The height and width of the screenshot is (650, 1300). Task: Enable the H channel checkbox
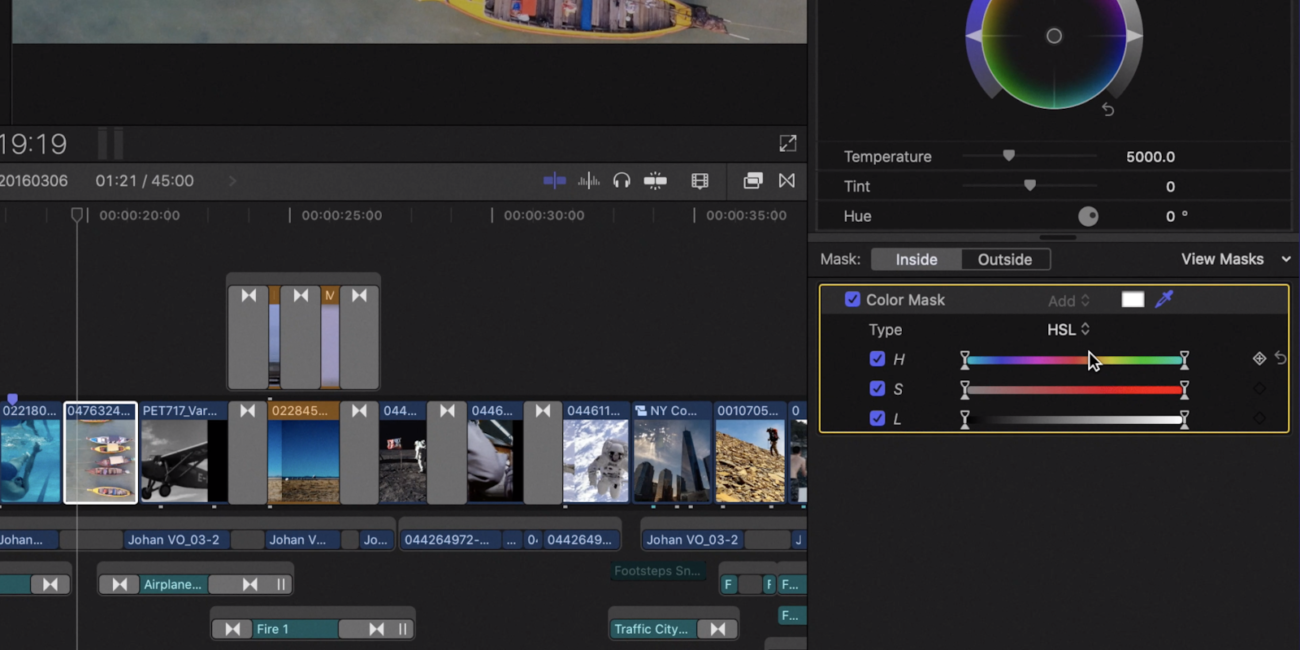pos(878,358)
